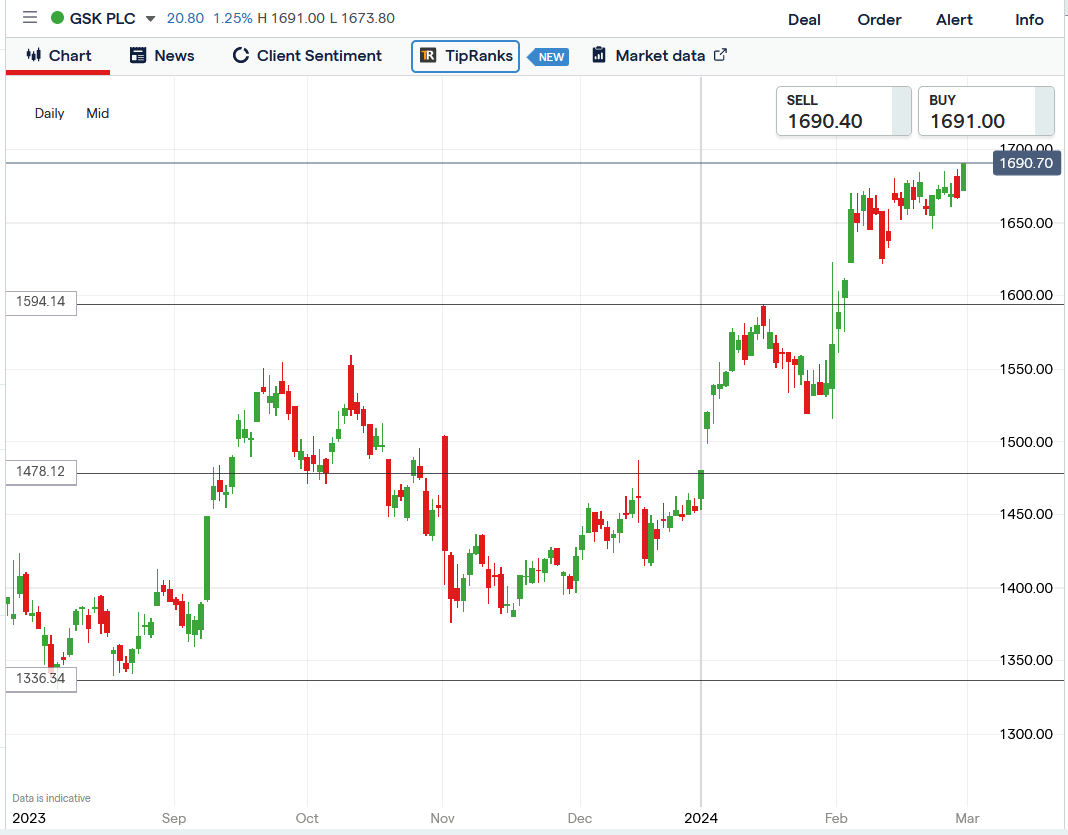Click the Oct date axis label

click(307, 818)
